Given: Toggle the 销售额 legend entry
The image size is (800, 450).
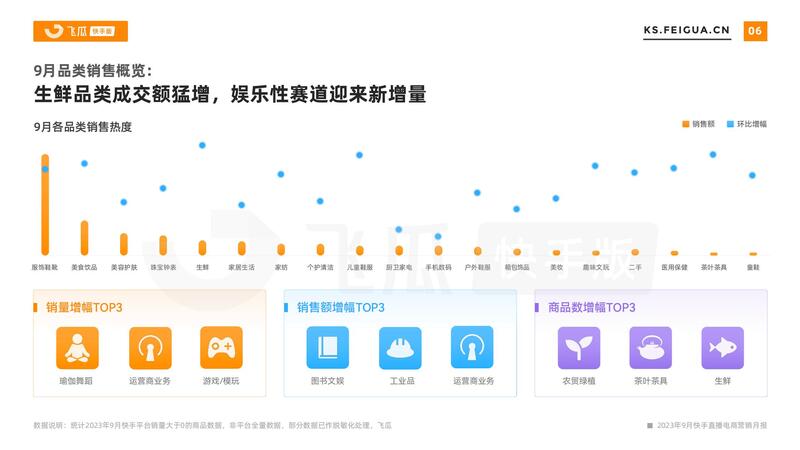Looking at the screenshot, I should (x=699, y=124).
